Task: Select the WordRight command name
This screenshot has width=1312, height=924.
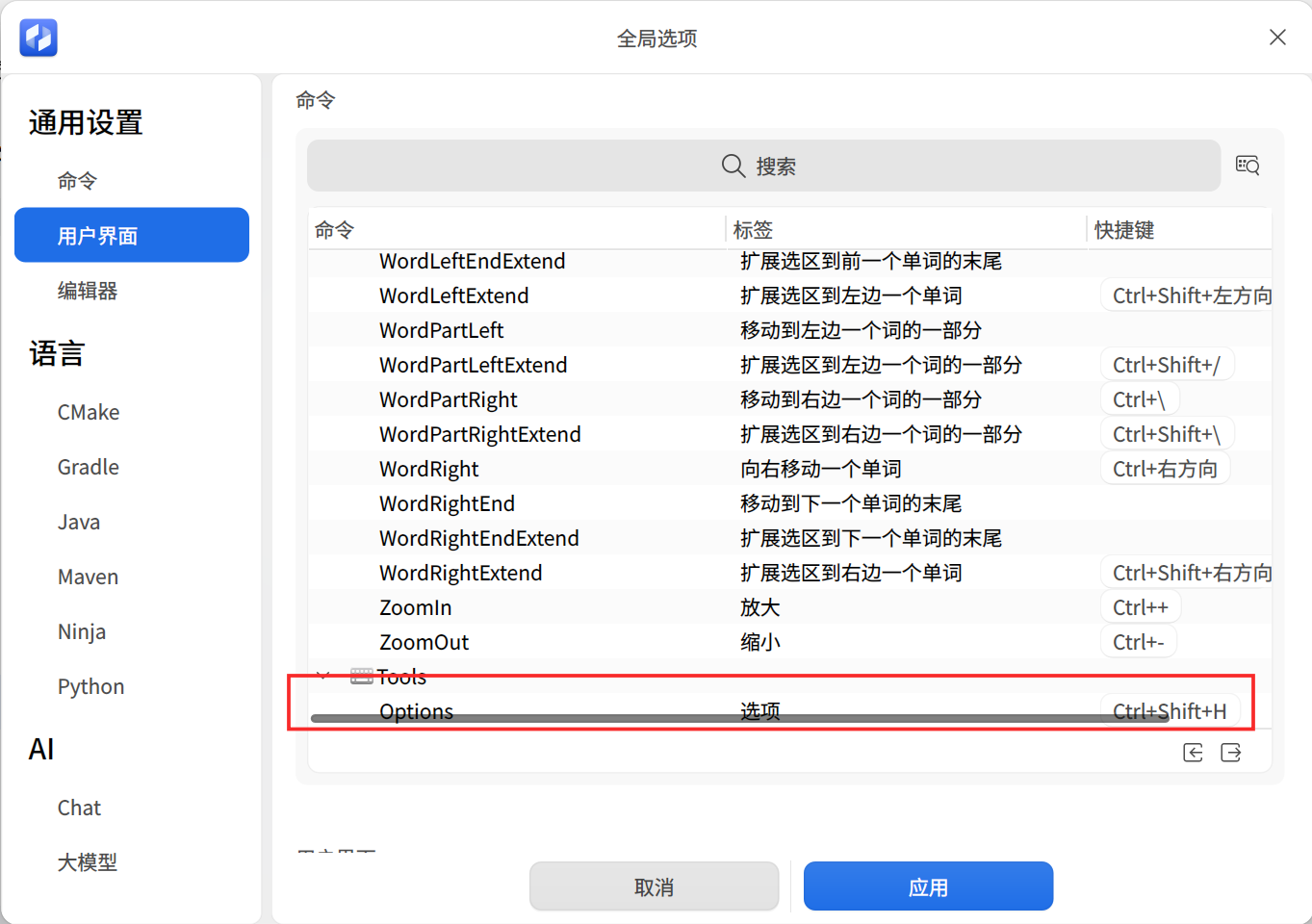Action: click(428, 469)
